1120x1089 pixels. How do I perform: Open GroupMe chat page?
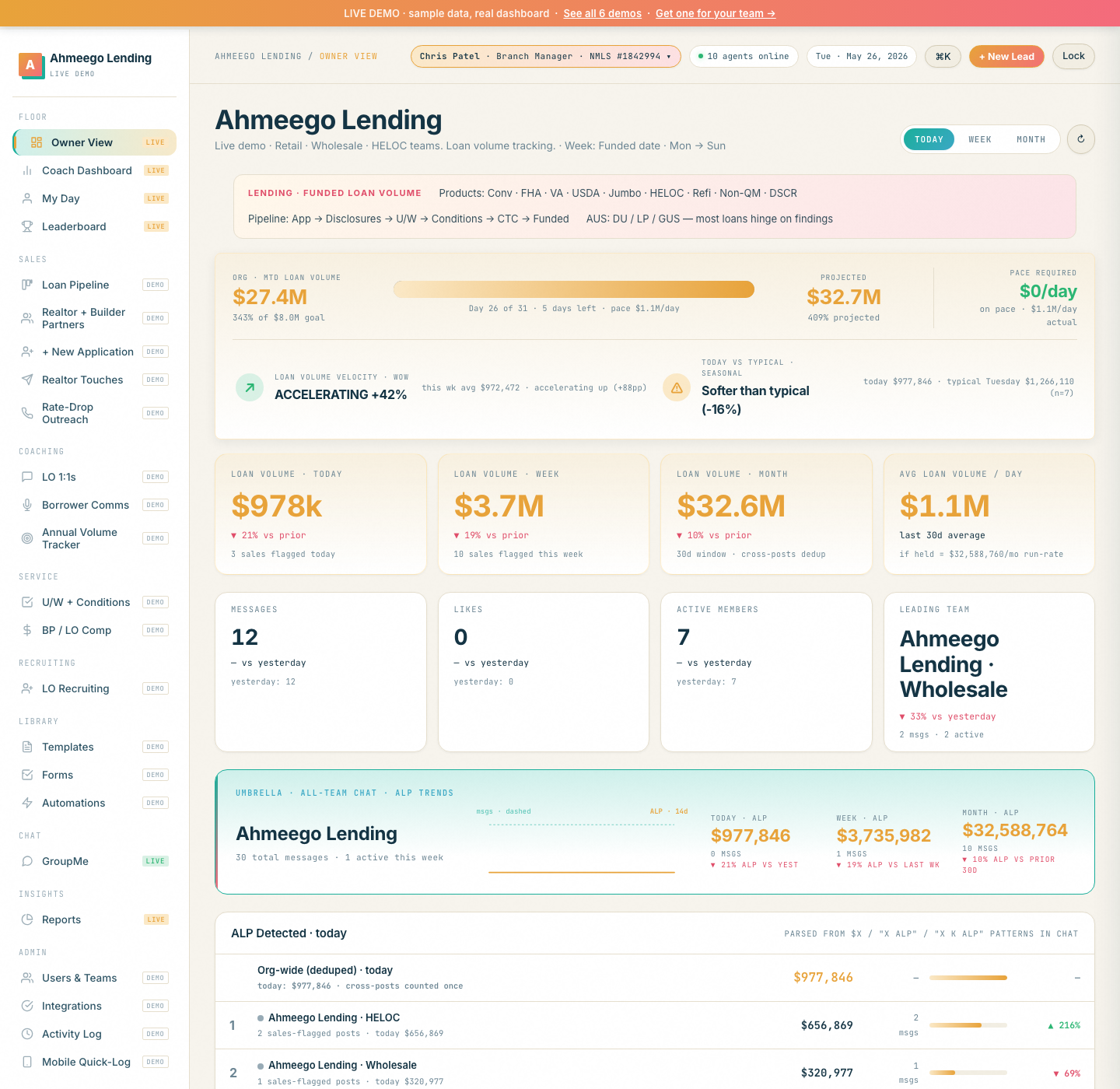(x=95, y=861)
